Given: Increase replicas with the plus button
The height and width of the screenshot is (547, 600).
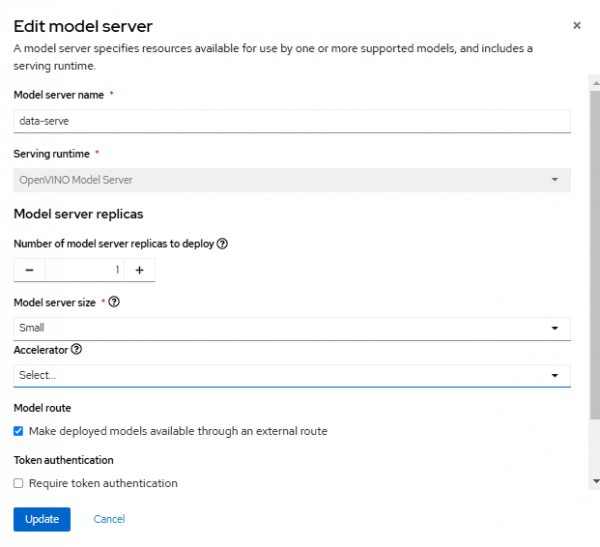Looking at the screenshot, I should [139, 270].
